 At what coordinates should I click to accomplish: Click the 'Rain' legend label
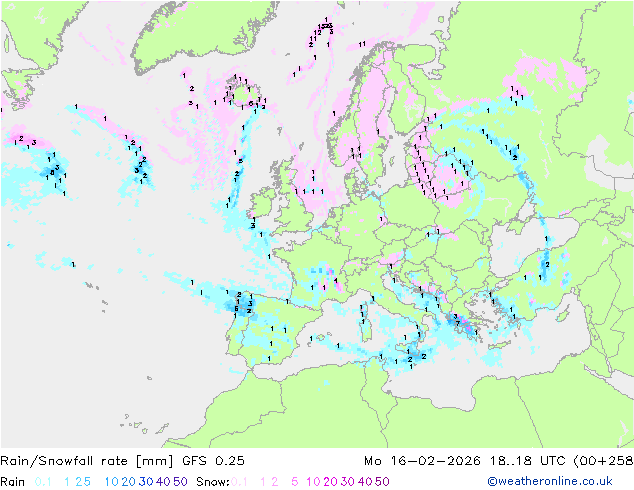(x=13, y=482)
